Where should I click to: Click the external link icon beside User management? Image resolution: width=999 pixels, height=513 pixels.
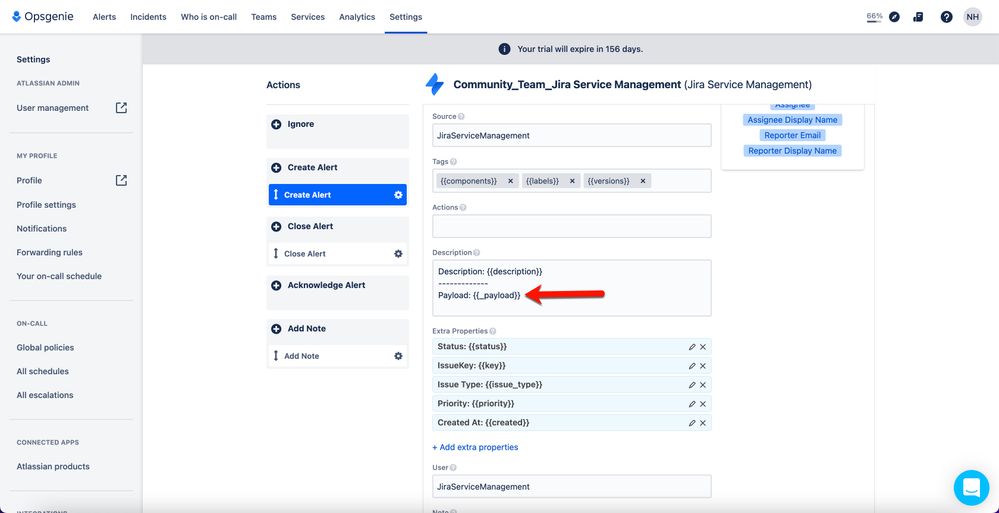121,108
